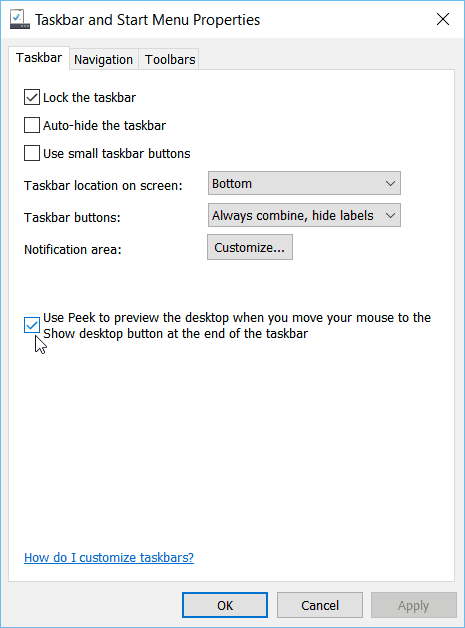The width and height of the screenshot is (465, 628).
Task: Enable Auto-hide the taskbar checkbox
Action: (32, 125)
